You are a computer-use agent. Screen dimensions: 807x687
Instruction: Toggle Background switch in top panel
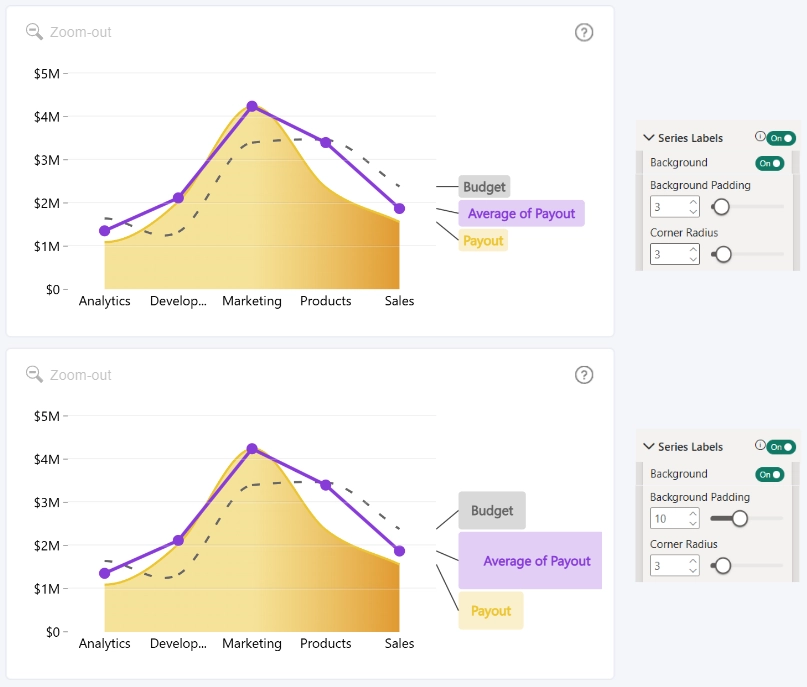(769, 164)
